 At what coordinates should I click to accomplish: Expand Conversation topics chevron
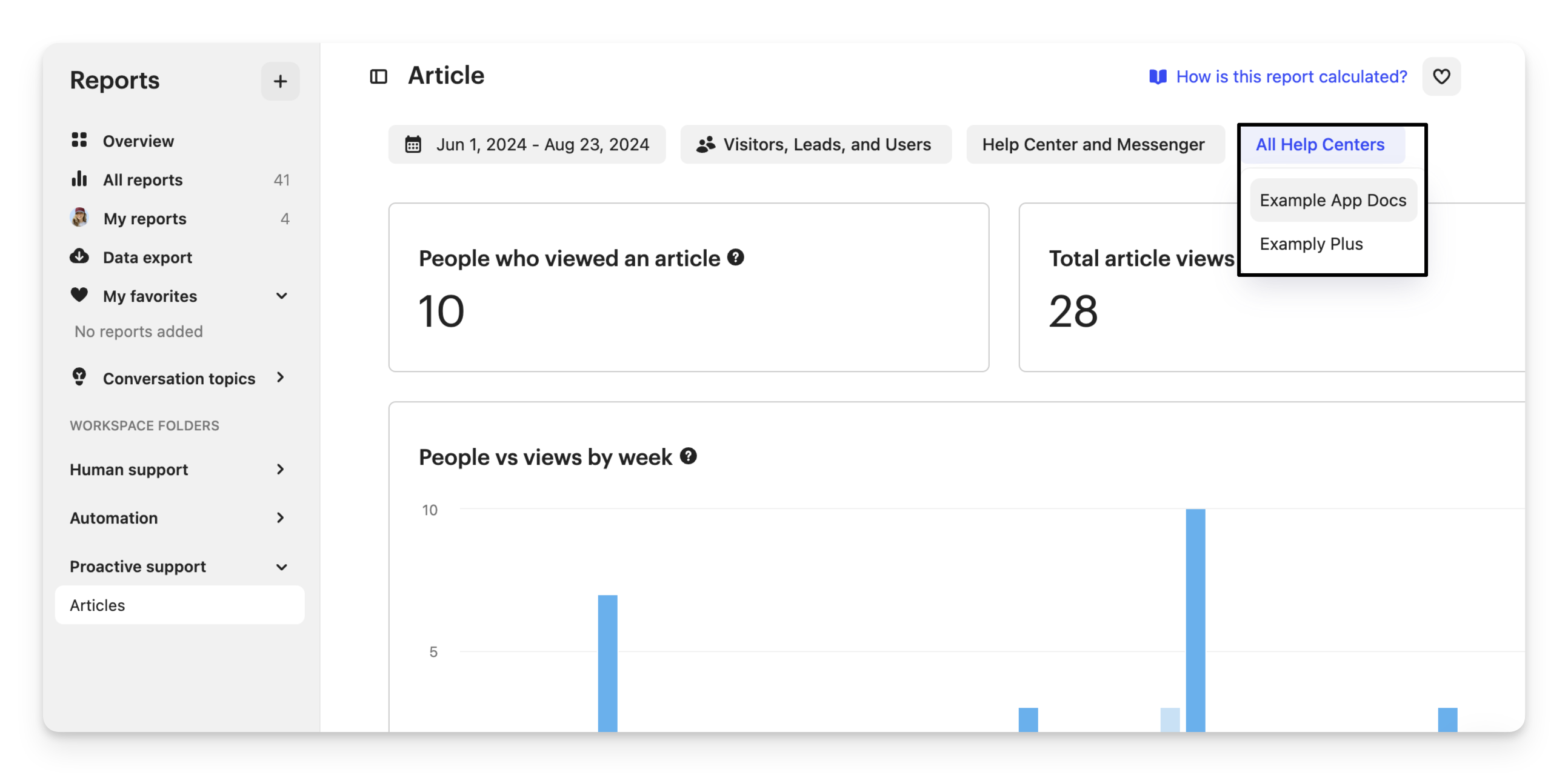point(280,378)
